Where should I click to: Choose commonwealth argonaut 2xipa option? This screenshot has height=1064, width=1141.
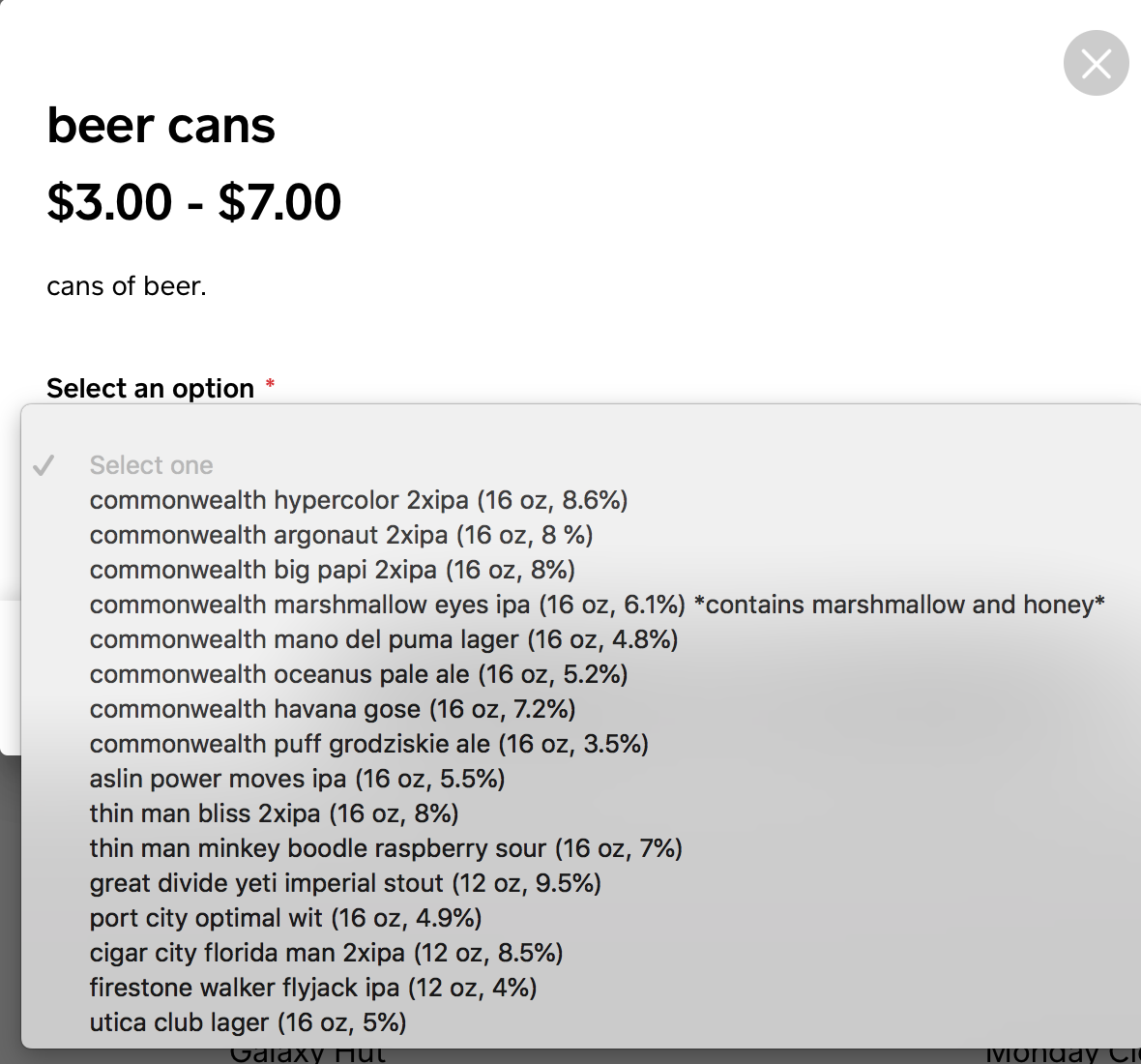click(x=341, y=535)
